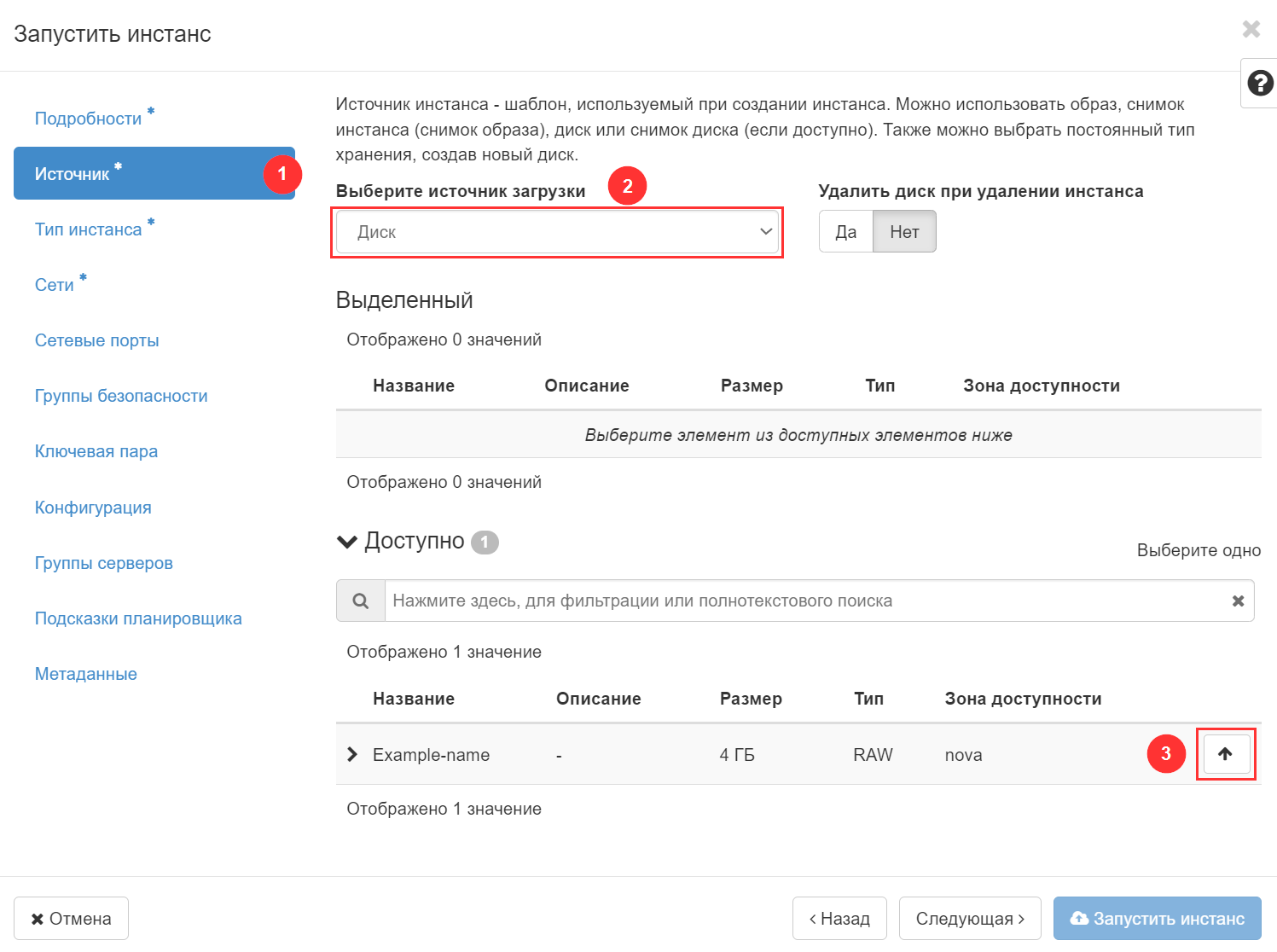Select Да for delete disk option
Viewport: 1277px width, 952px height.
(x=845, y=232)
